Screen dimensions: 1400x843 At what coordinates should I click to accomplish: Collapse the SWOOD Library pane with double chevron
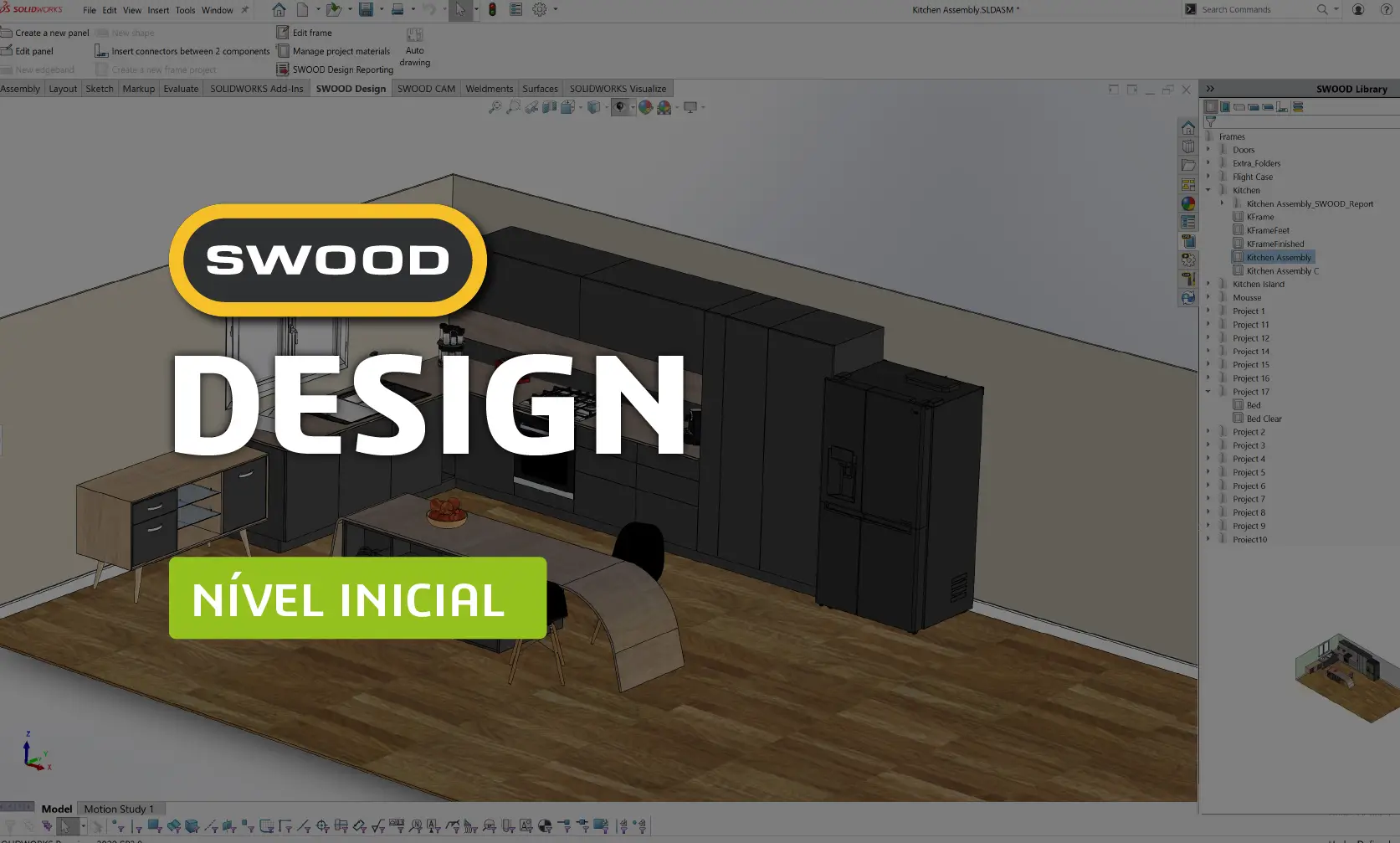[x=1210, y=89]
